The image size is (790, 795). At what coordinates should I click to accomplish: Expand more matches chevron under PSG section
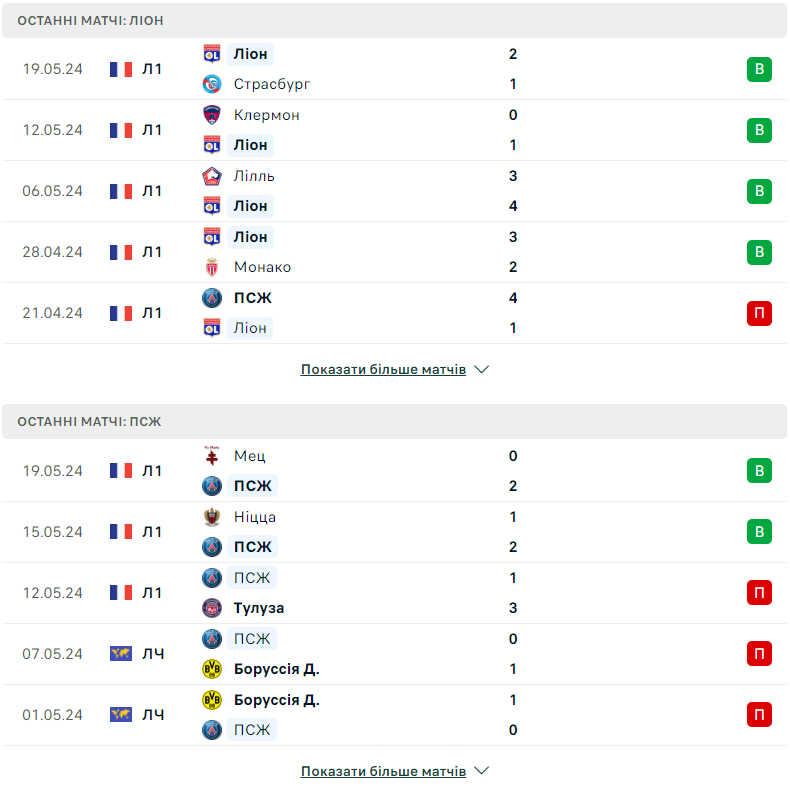tap(481, 771)
